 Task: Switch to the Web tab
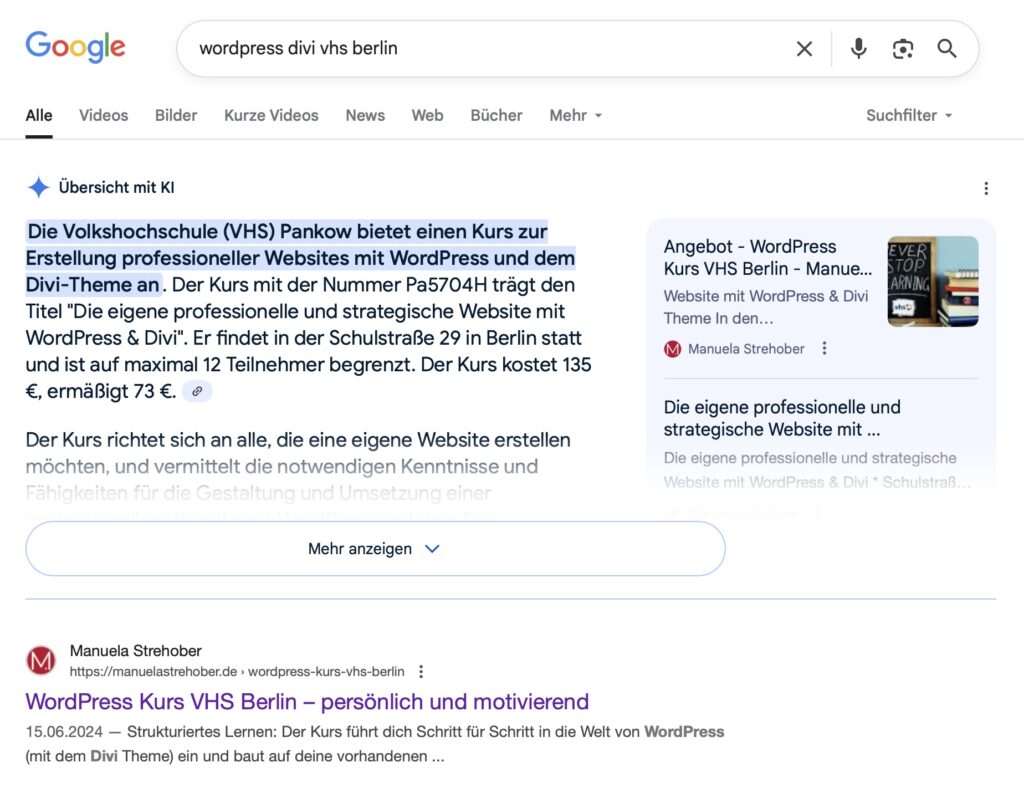(x=427, y=116)
